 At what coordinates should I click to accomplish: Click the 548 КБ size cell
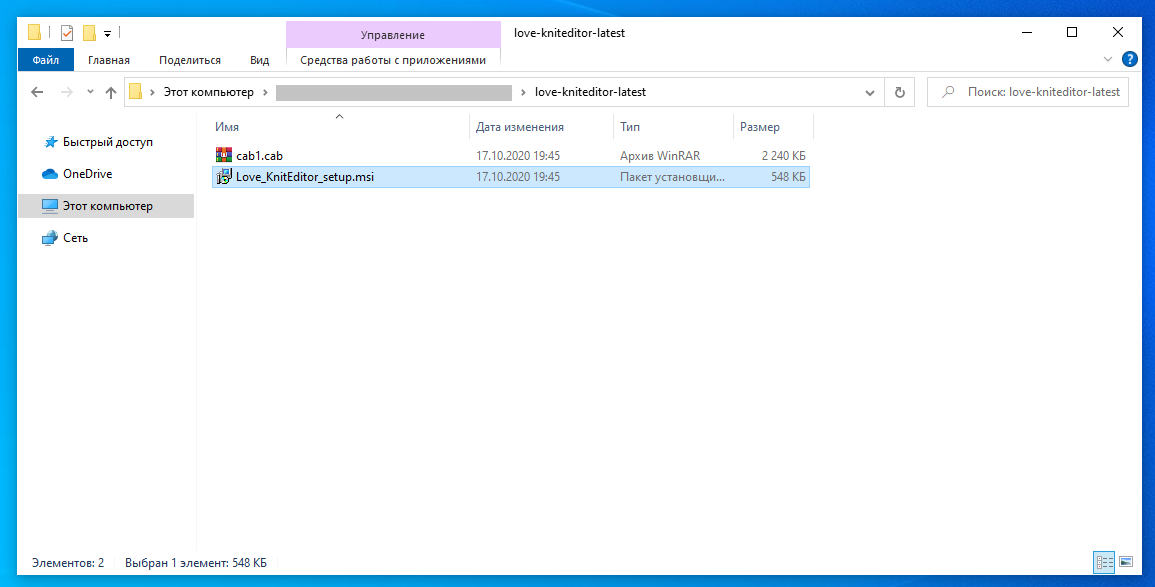pyautogui.click(x=788, y=177)
